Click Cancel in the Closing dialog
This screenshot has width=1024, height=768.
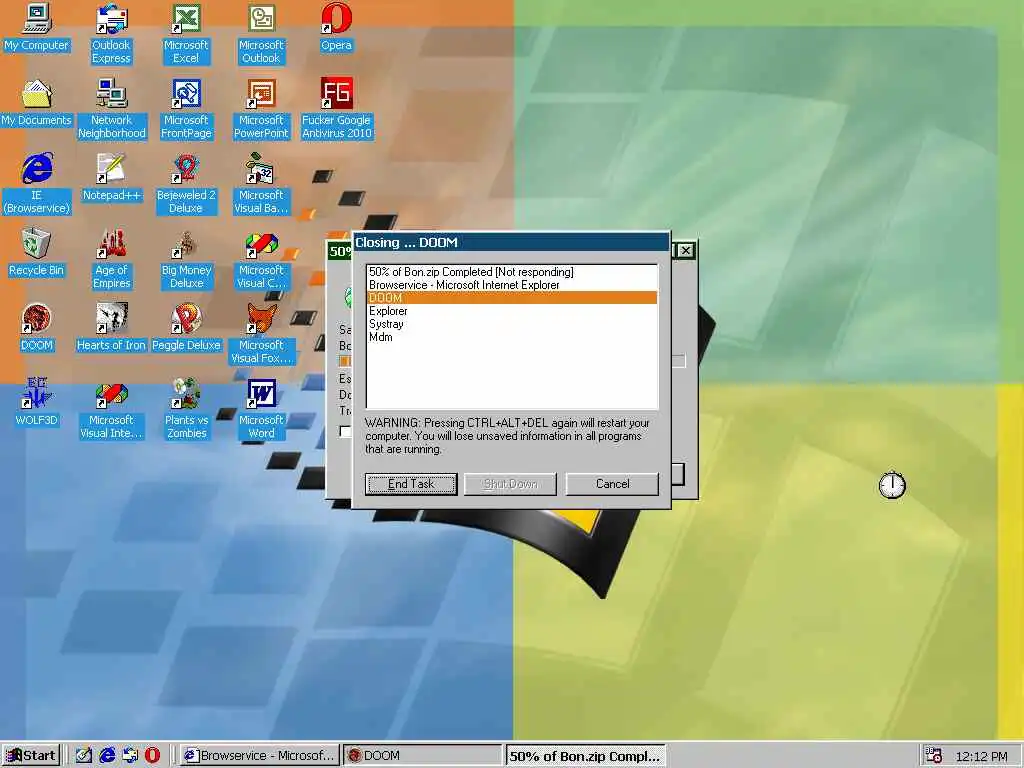[x=612, y=484]
